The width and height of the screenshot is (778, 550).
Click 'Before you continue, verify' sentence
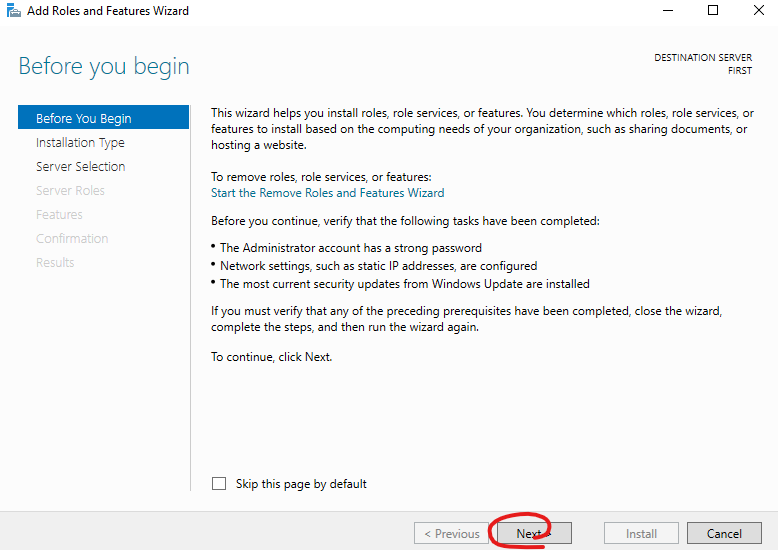pos(405,221)
